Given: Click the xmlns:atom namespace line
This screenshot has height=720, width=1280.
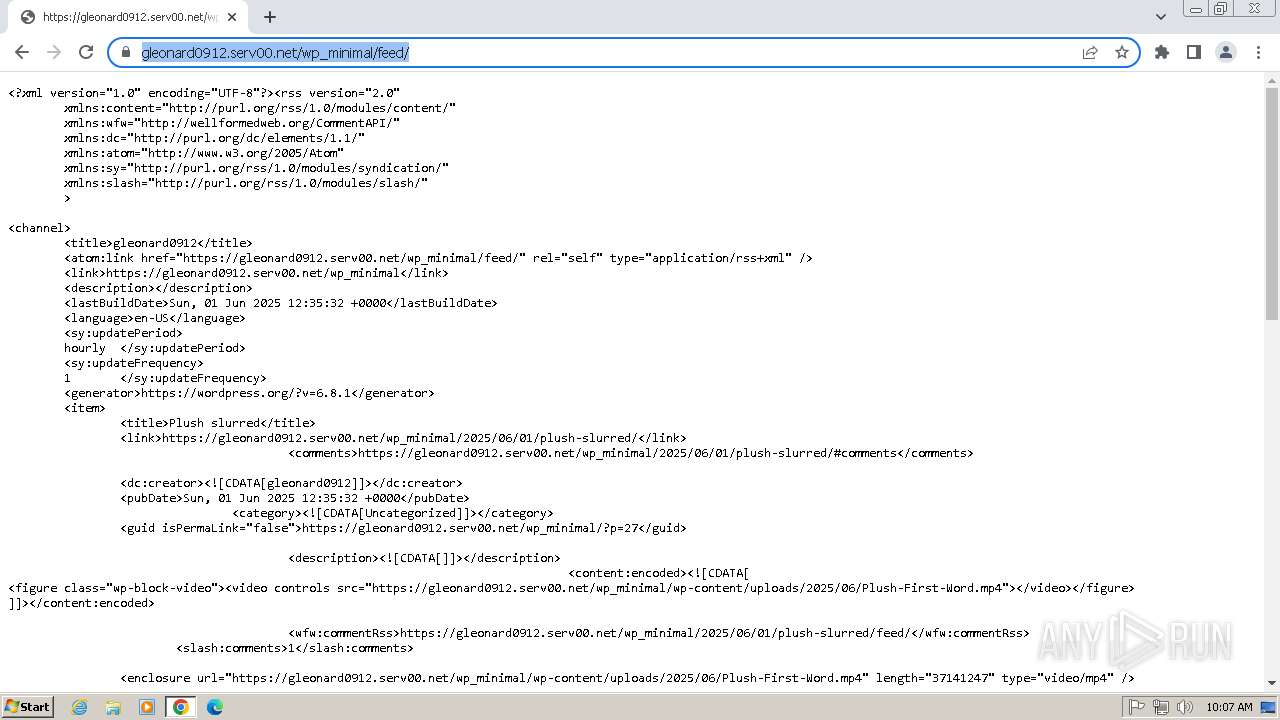Looking at the screenshot, I should [204, 153].
